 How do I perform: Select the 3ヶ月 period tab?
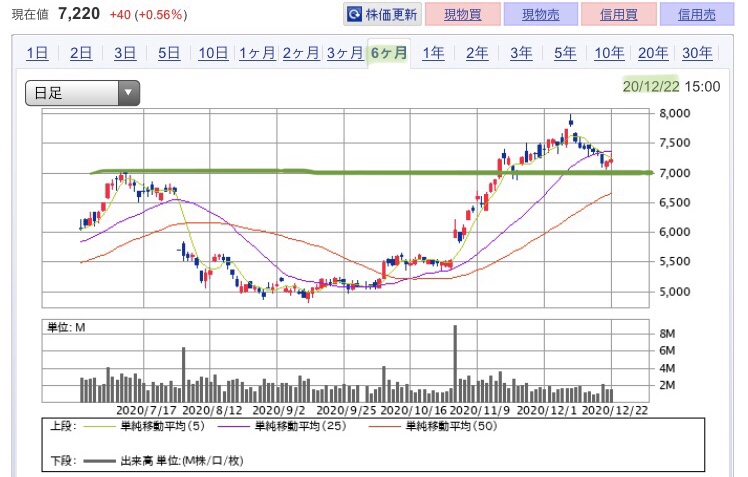tap(345, 53)
